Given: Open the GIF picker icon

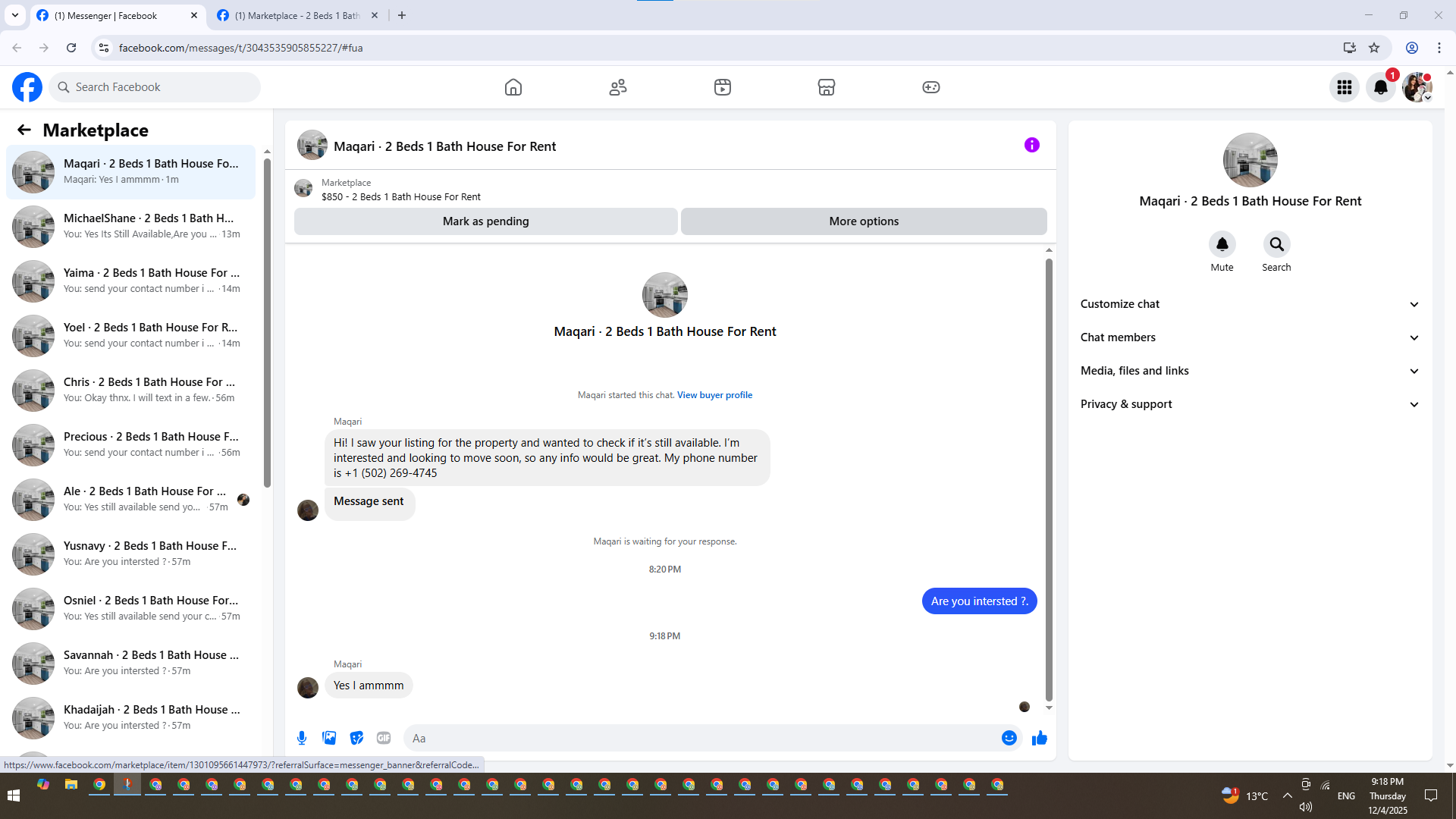Looking at the screenshot, I should click(x=384, y=738).
